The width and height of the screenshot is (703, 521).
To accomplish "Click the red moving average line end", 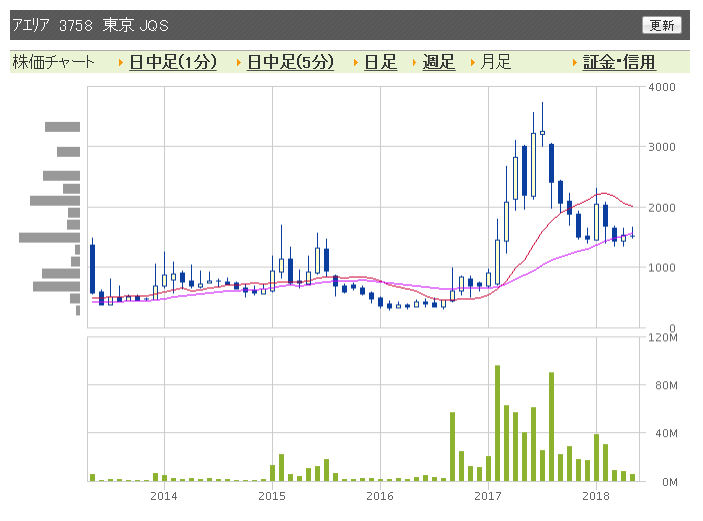I will [631, 206].
